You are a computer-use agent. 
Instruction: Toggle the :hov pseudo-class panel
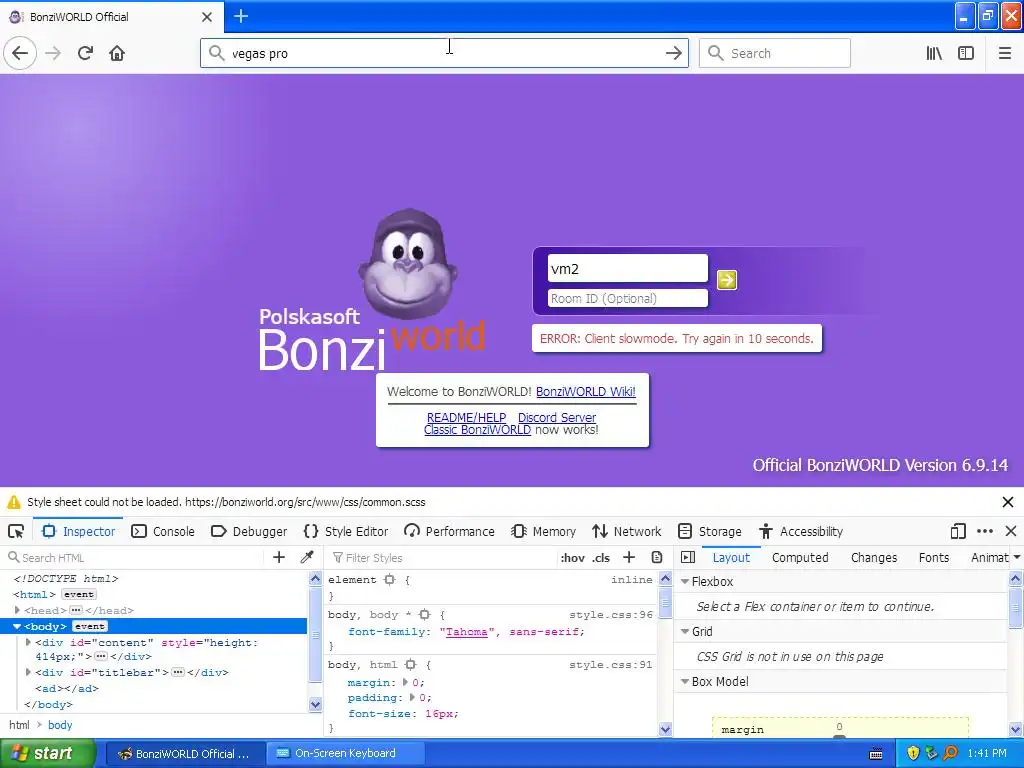click(572, 558)
